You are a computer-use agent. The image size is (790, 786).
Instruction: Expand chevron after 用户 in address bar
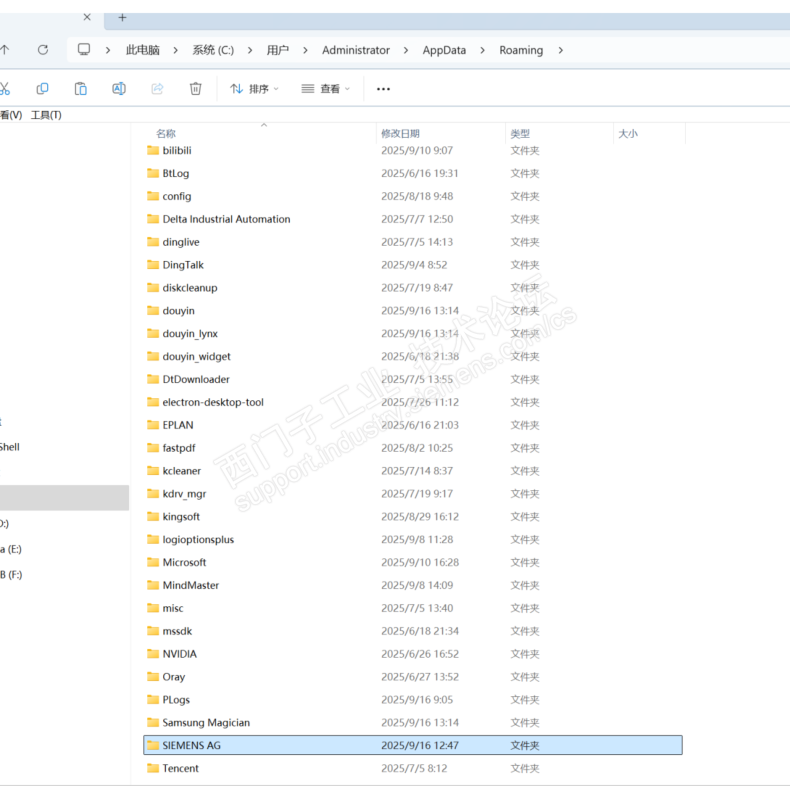coord(305,50)
